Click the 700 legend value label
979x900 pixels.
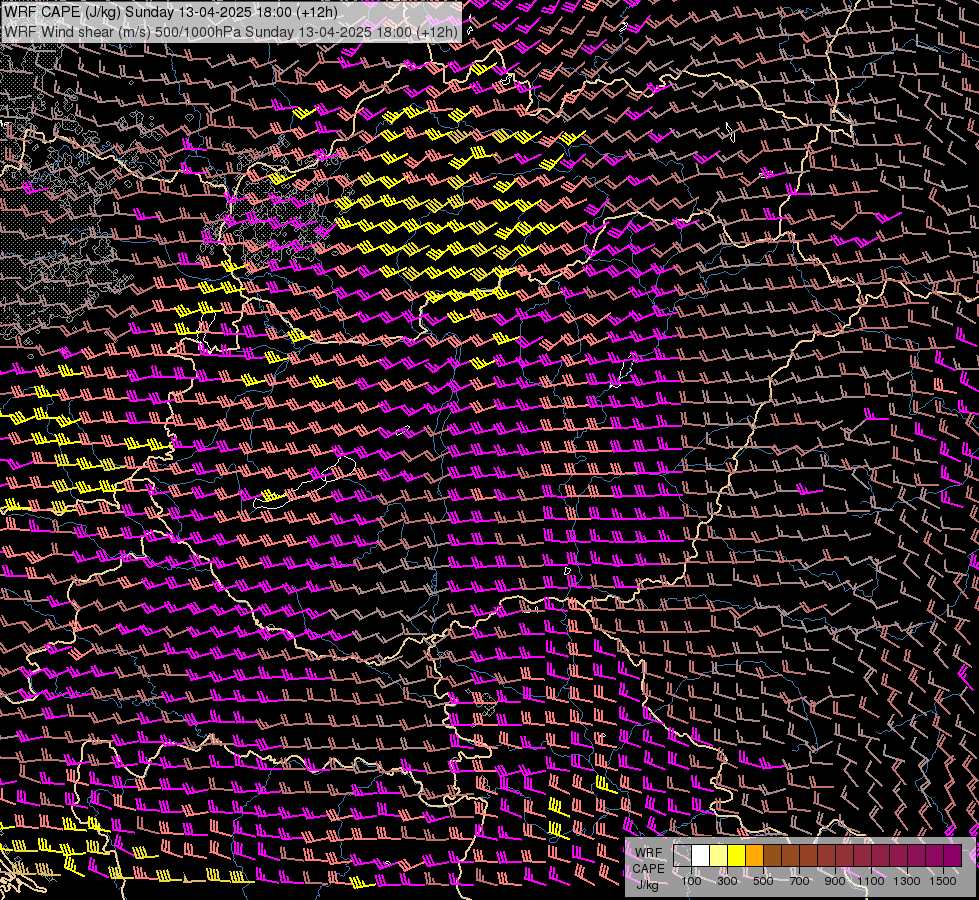799,881
